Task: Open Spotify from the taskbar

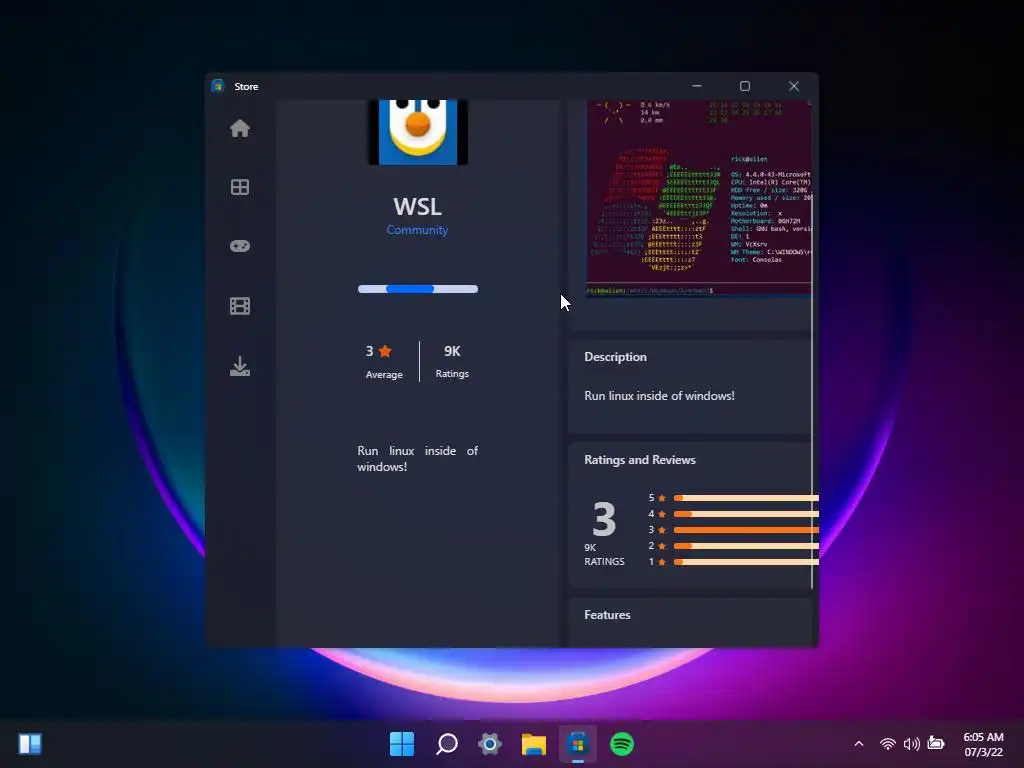Action: pos(622,744)
